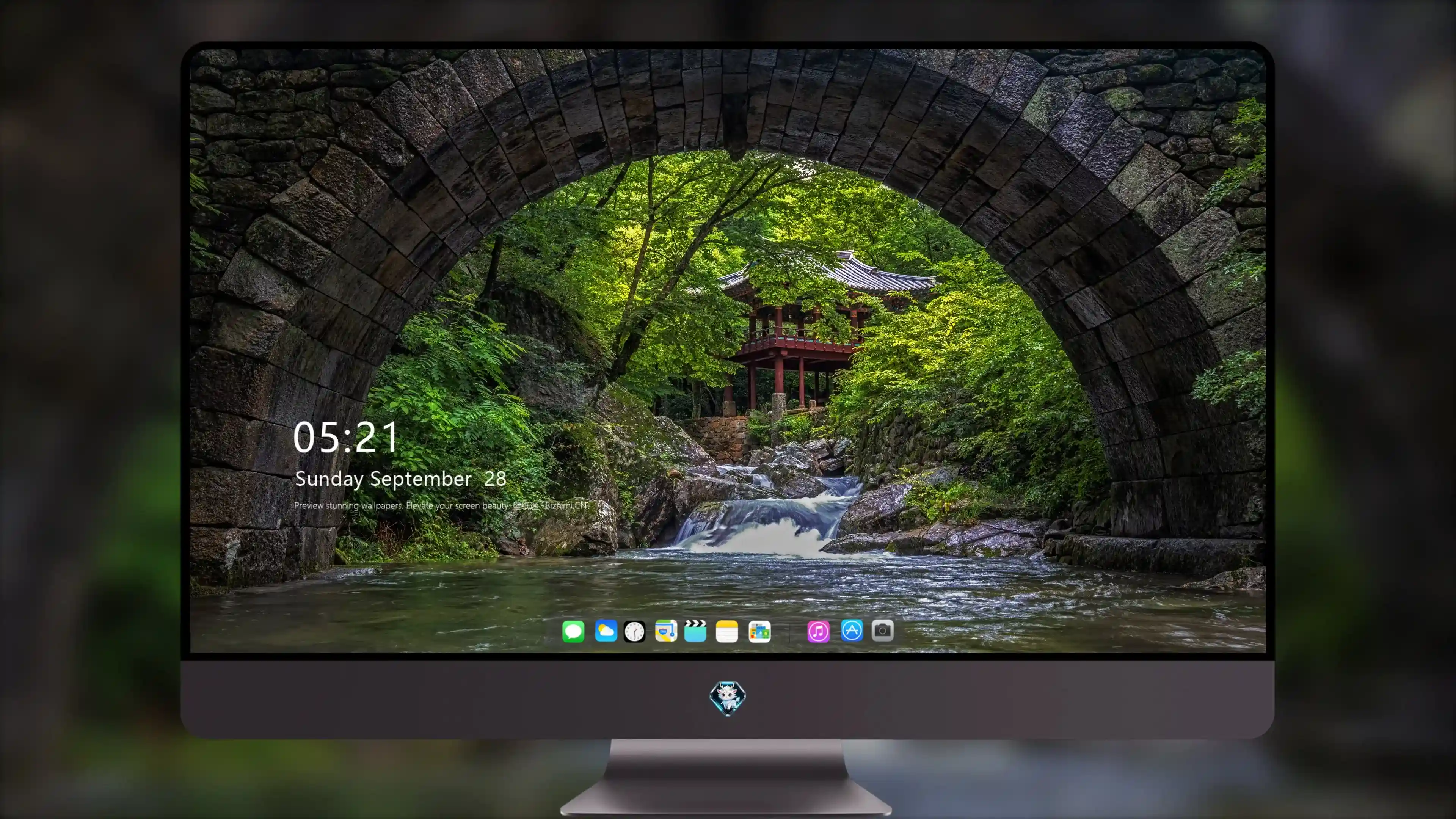
Task: Open the blue App Store icon
Action: pyautogui.click(x=852, y=630)
